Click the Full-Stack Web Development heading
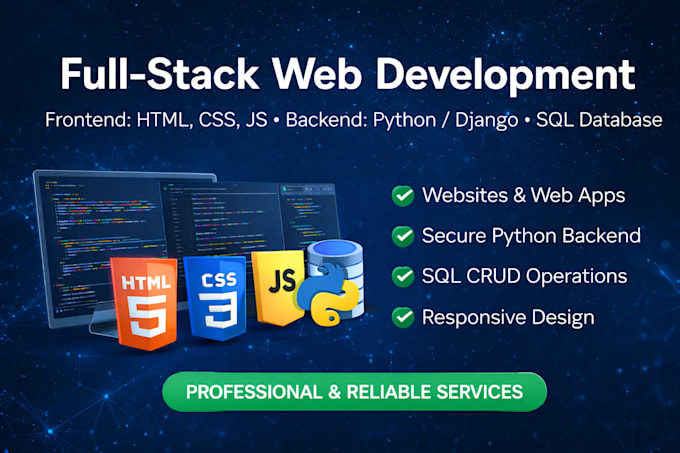Viewport: 680px width, 453px height. click(x=348, y=74)
